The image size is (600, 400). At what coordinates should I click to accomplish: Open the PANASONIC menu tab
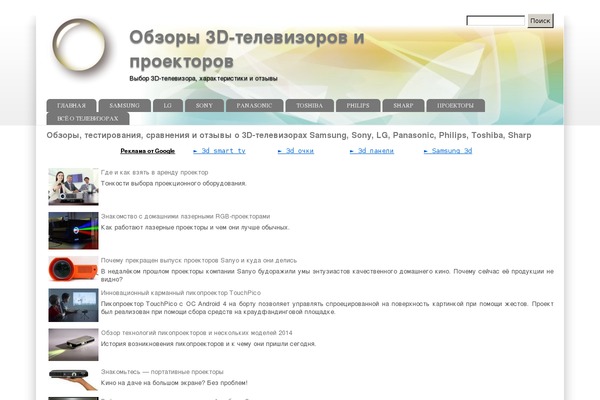pos(254,105)
